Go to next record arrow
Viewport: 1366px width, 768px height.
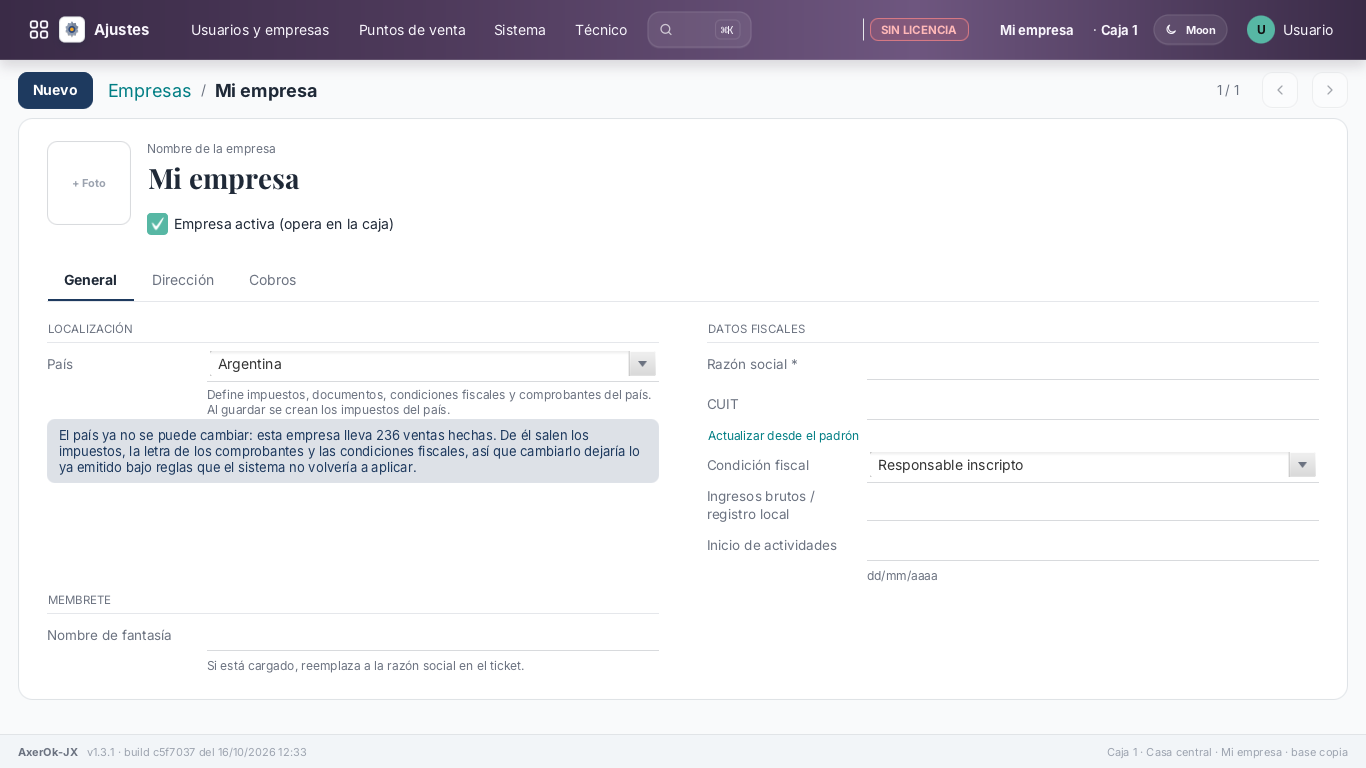pos(1330,90)
